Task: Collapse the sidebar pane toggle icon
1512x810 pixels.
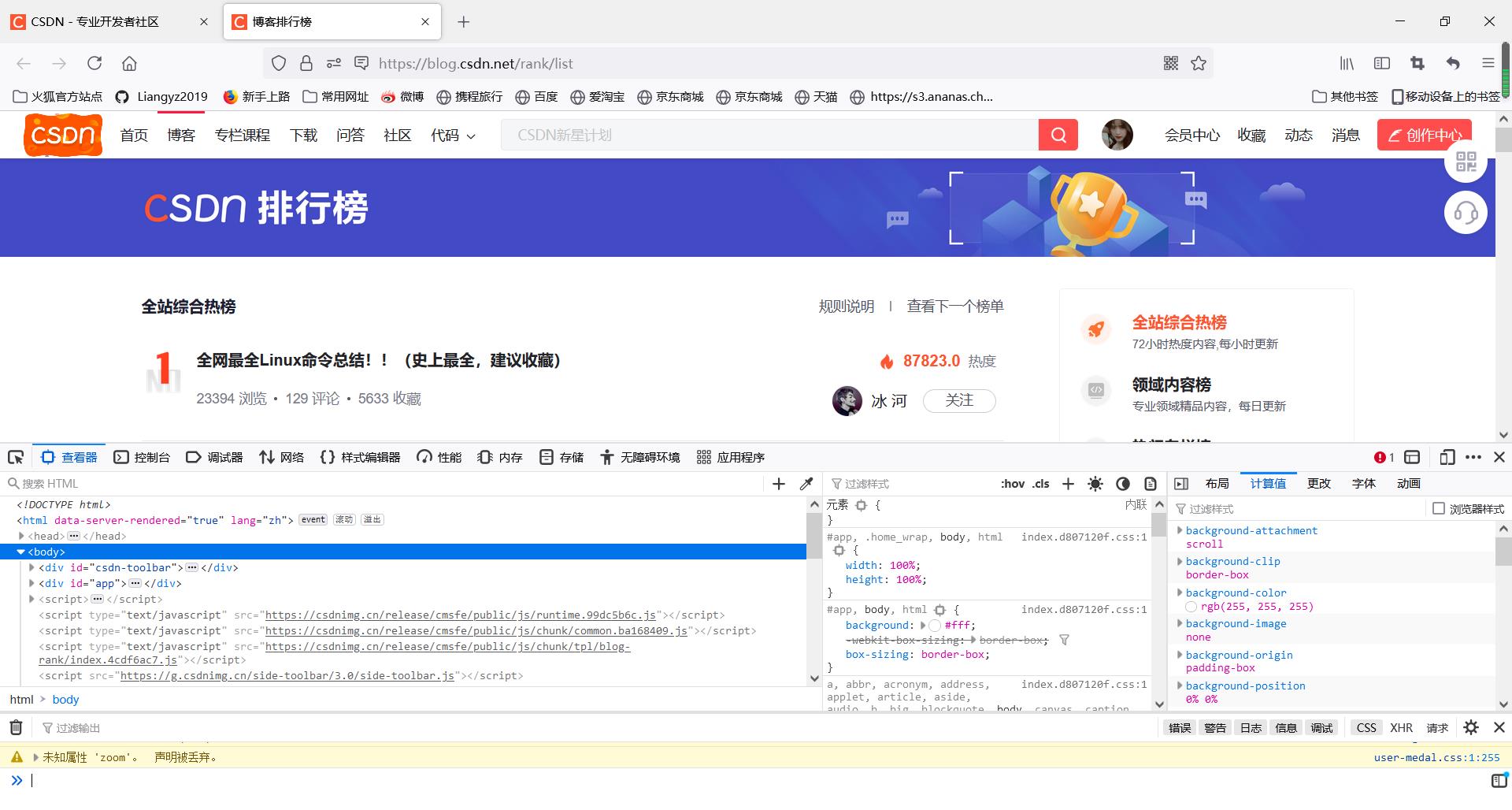Action: [x=1181, y=484]
